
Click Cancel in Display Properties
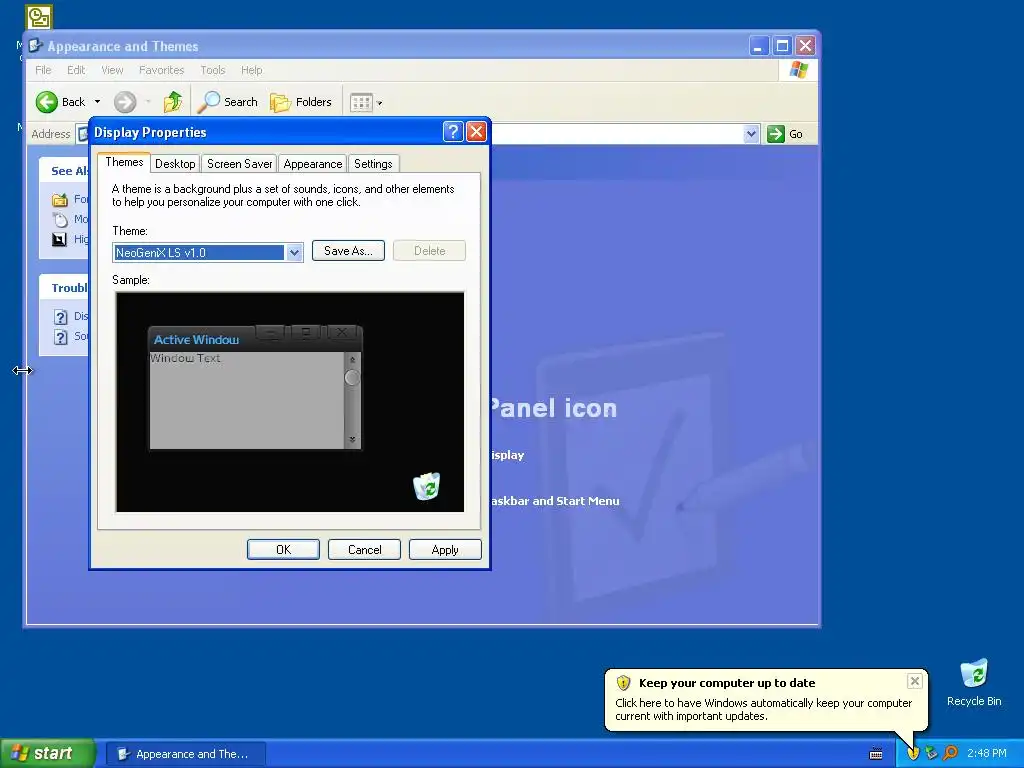(364, 549)
